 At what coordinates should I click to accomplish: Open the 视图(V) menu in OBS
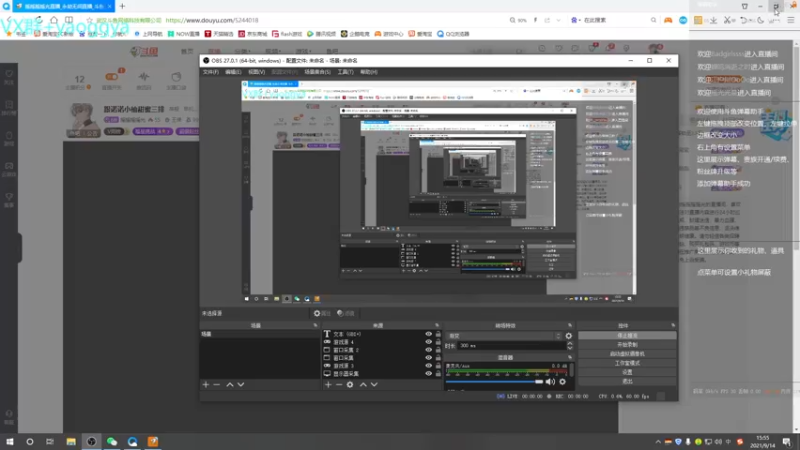(256, 72)
